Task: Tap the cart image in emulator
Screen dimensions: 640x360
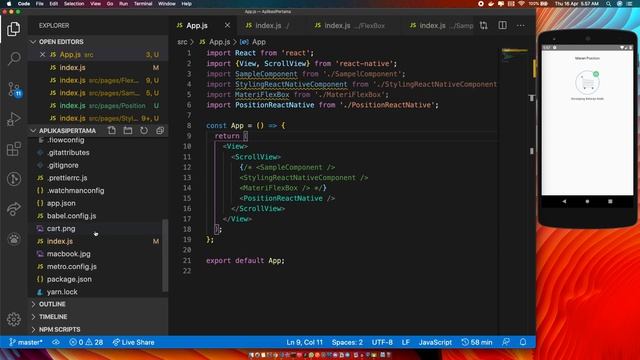Action: [587, 82]
